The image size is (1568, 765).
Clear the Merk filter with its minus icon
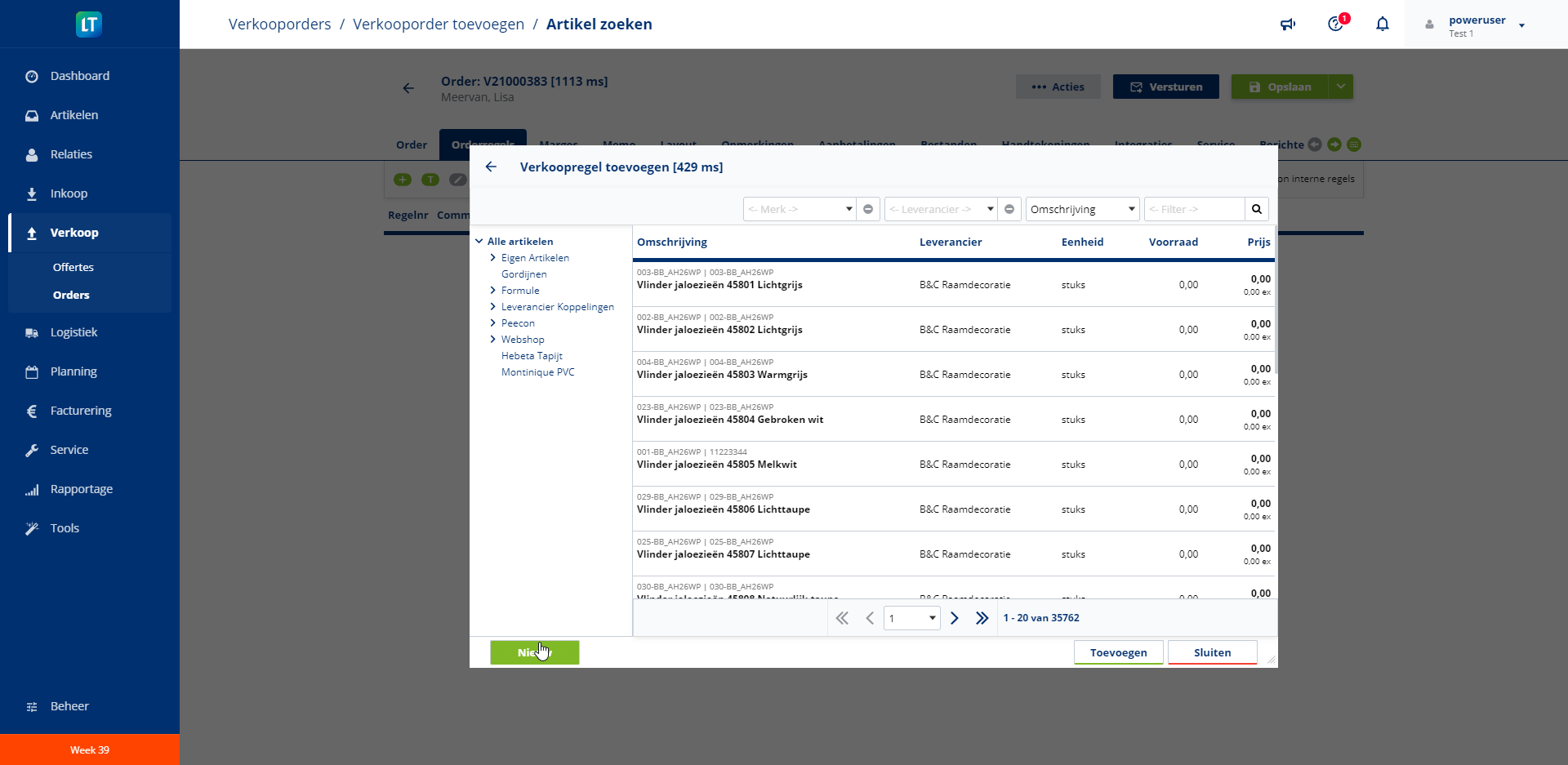[x=868, y=210]
